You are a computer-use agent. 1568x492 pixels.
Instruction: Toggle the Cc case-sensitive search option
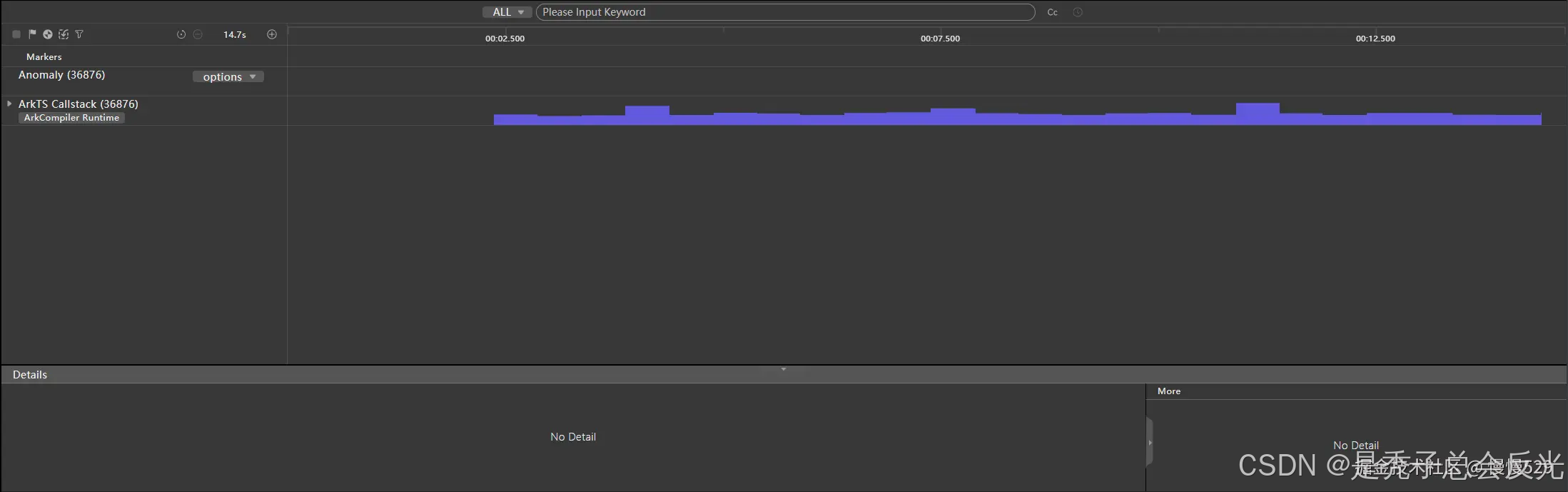[1052, 12]
